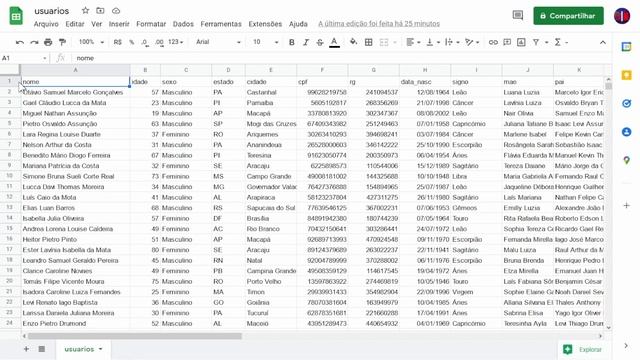Click the Undo arrow icon
Screen dimensions: 640x360
coord(20,42)
